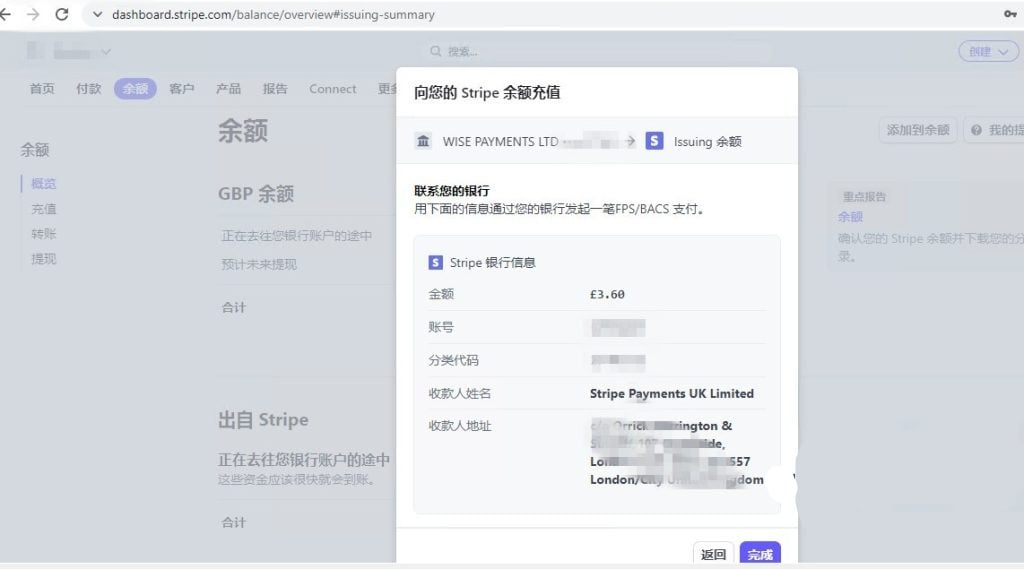
Task: Click the 返回 button
Action: [713, 554]
